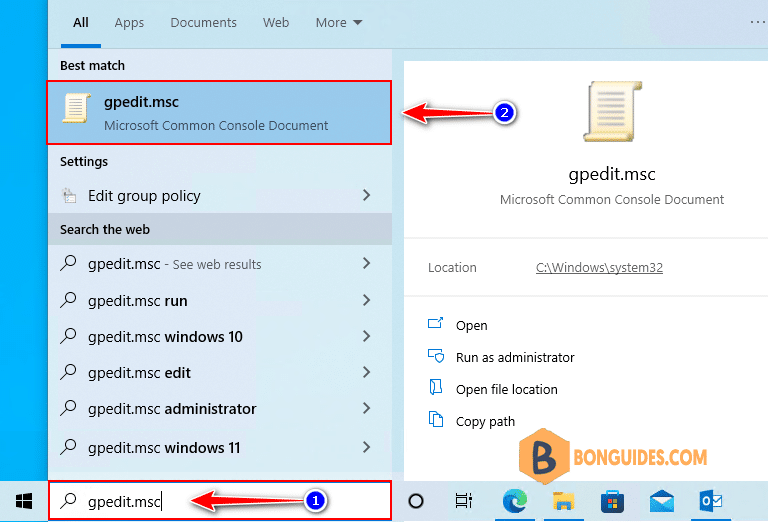Click the gpedit.msc search input field
The image size is (768, 522).
pyautogui.click(x=219, y=500)
